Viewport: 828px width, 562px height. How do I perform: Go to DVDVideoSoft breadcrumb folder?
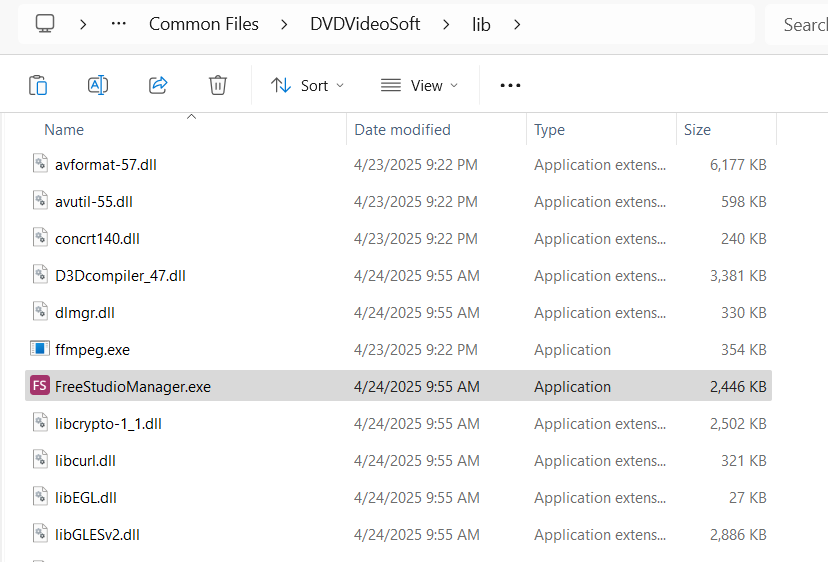coord(365,24)
